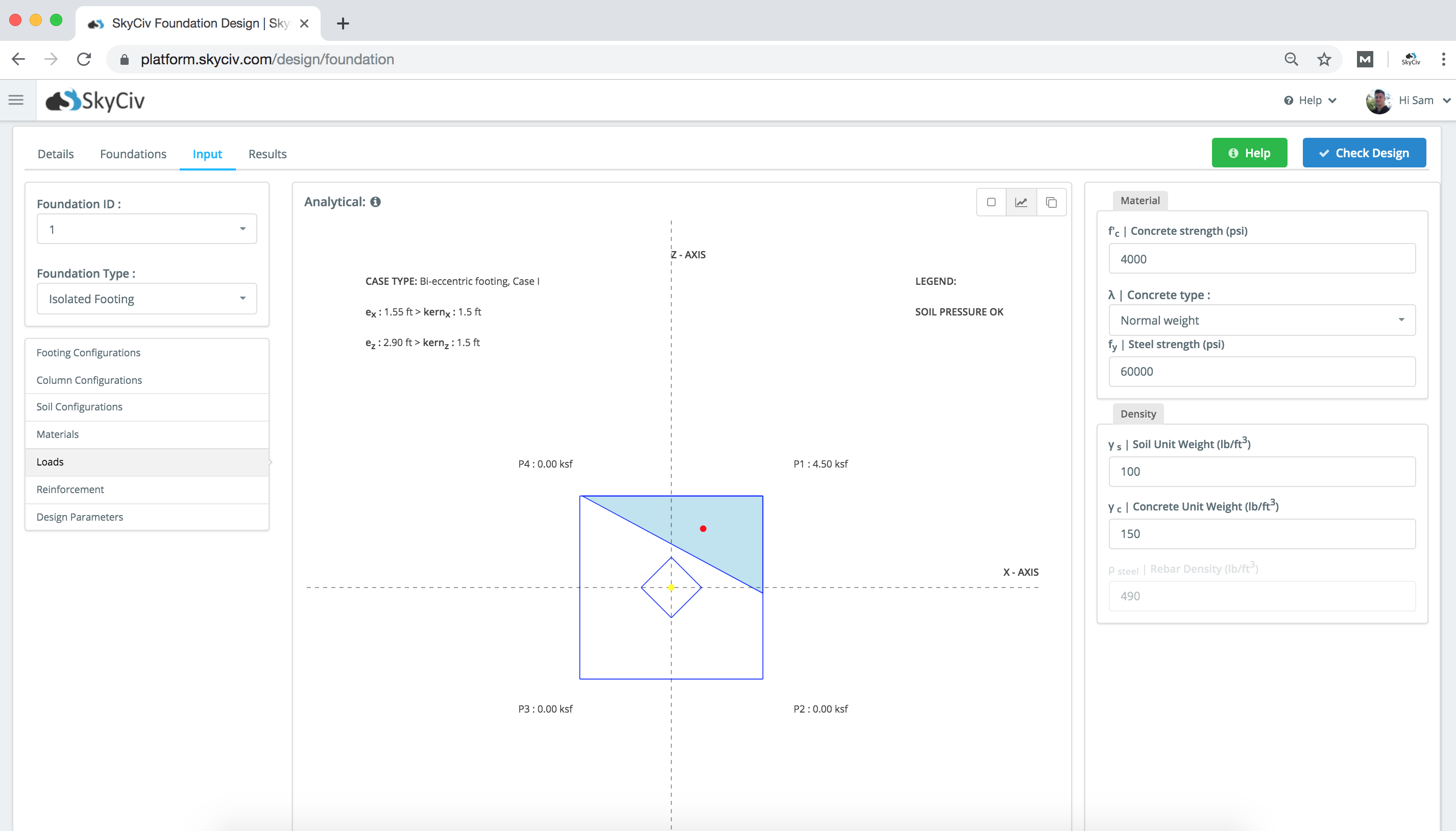Screen dimensions: 1456x831
Task: Open the Foundation Type dropdown
Action: pos(147,299)
